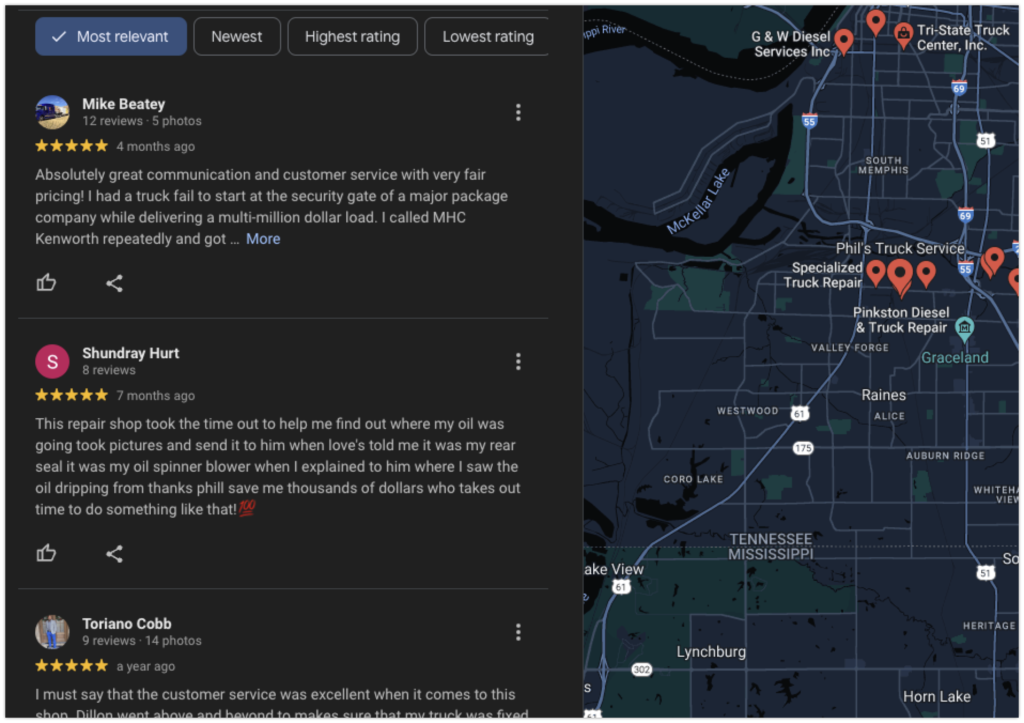Click '8 reviews' under Shundray Hurt
Screen dimensions: 1024x723
(x=109, y=370)
